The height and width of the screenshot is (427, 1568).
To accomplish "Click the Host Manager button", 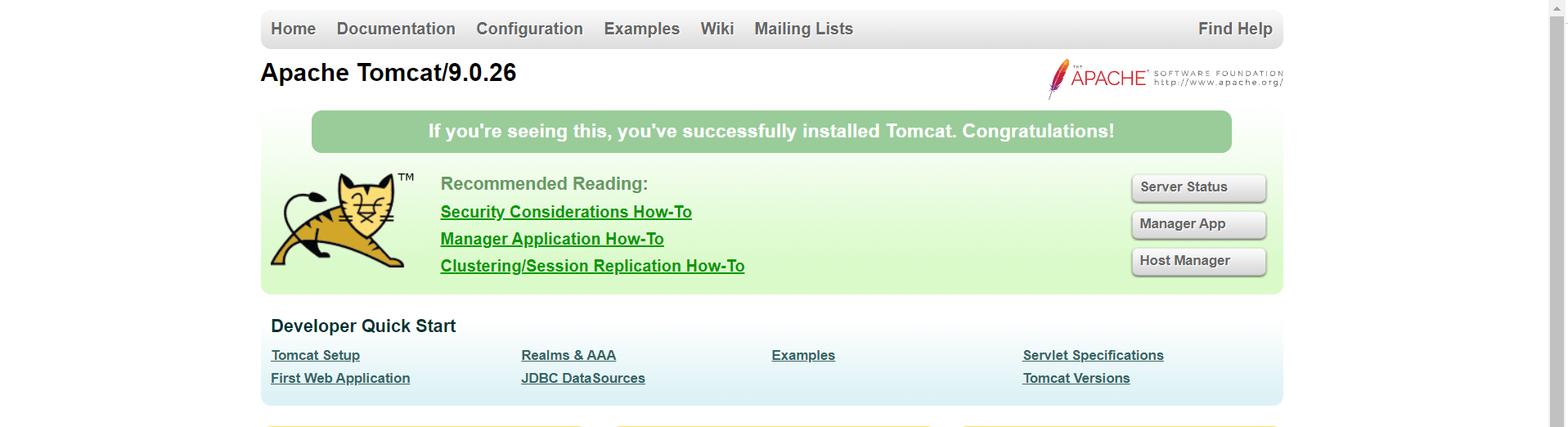I will click(1198, 261).
